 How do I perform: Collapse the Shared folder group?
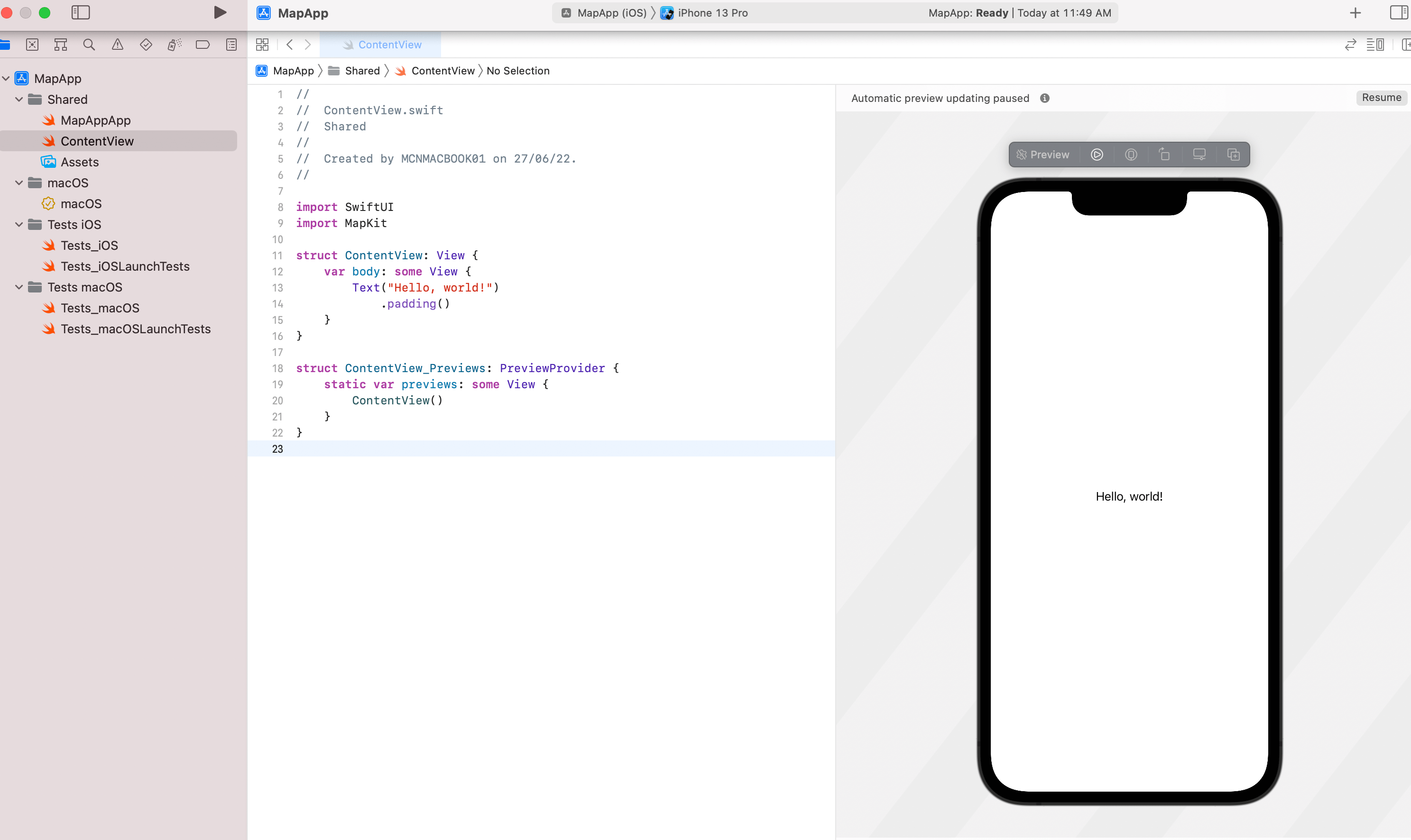tap(18, 100)
